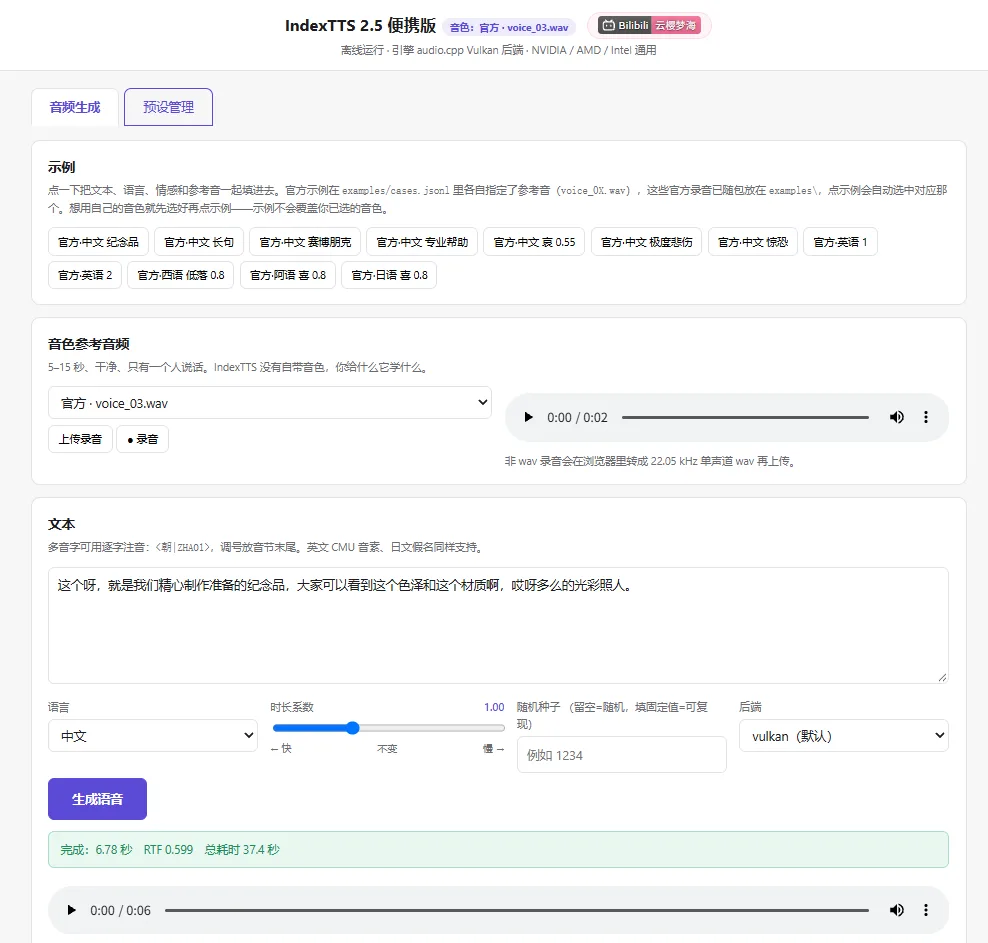This screenshot has height=943, width=988.
Task: Switch to the 音频生成 tab
Action: click(x=75, y=107)
